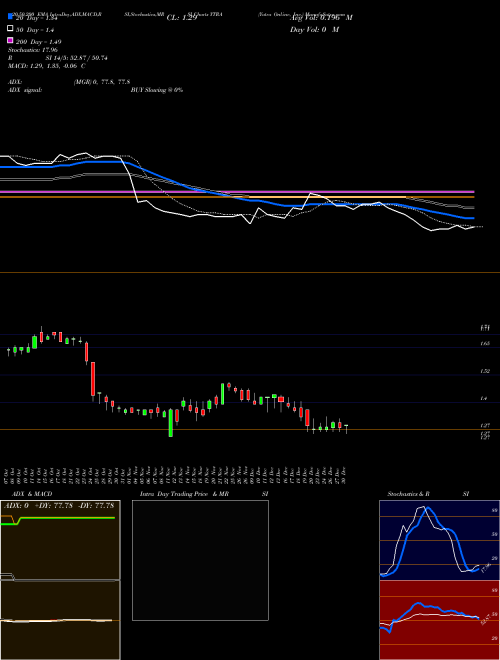Click the white 50 Day EMA legend swatch

(x=11, y=29)
